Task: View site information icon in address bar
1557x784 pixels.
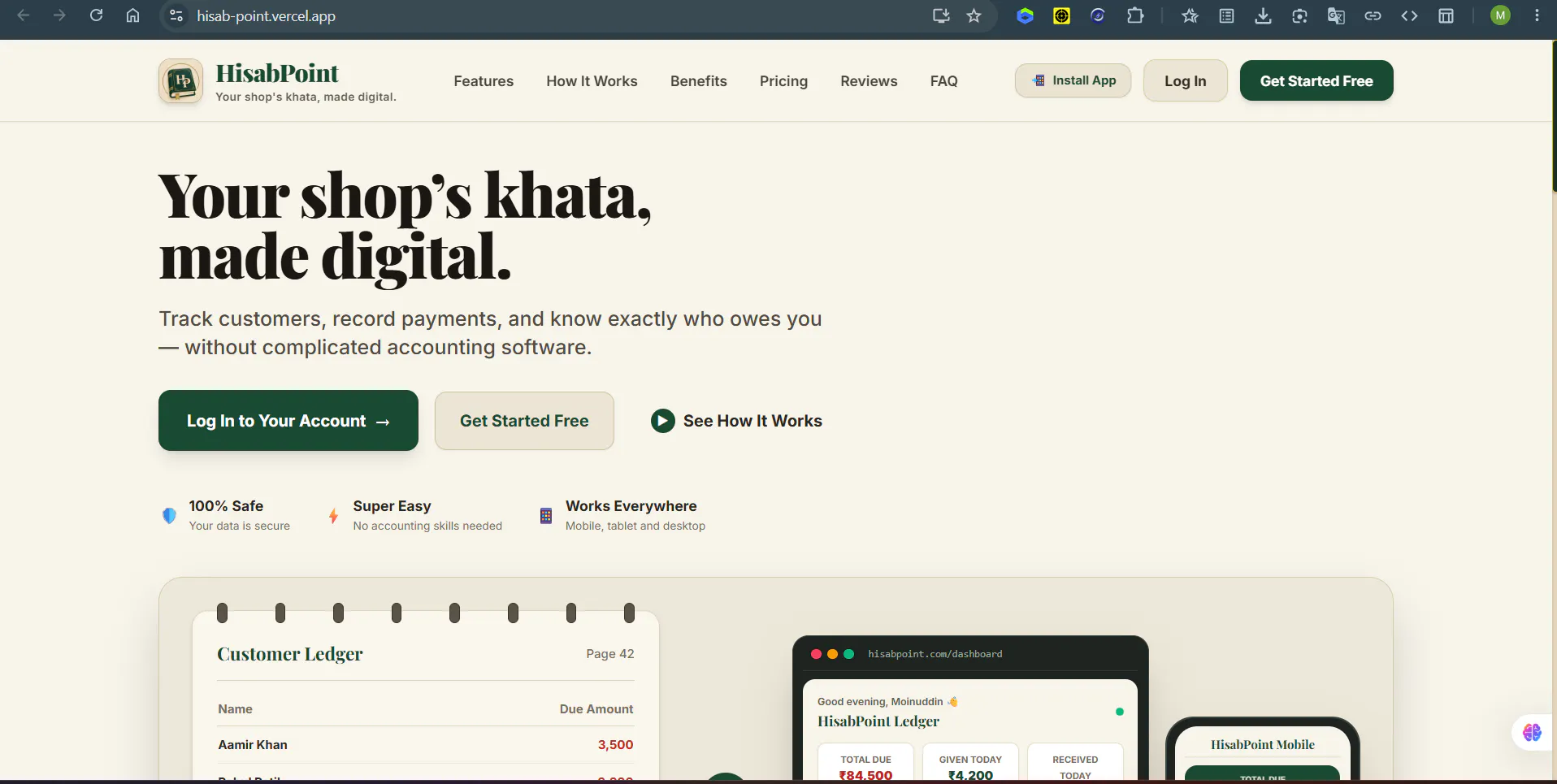Action: [x=176, y=15]
